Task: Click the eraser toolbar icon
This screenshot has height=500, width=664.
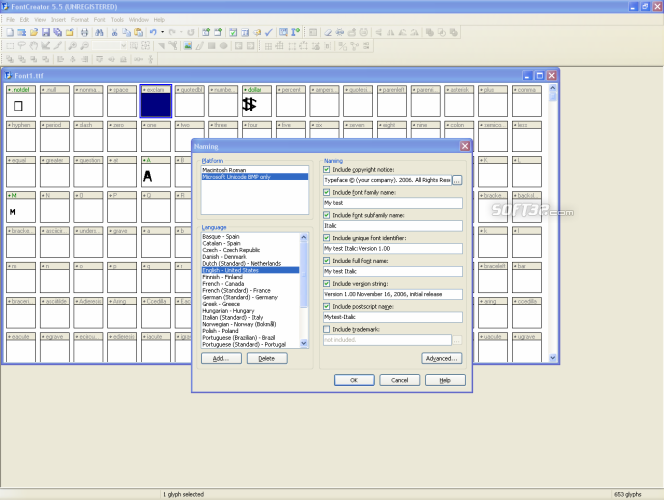Action: 328,32
